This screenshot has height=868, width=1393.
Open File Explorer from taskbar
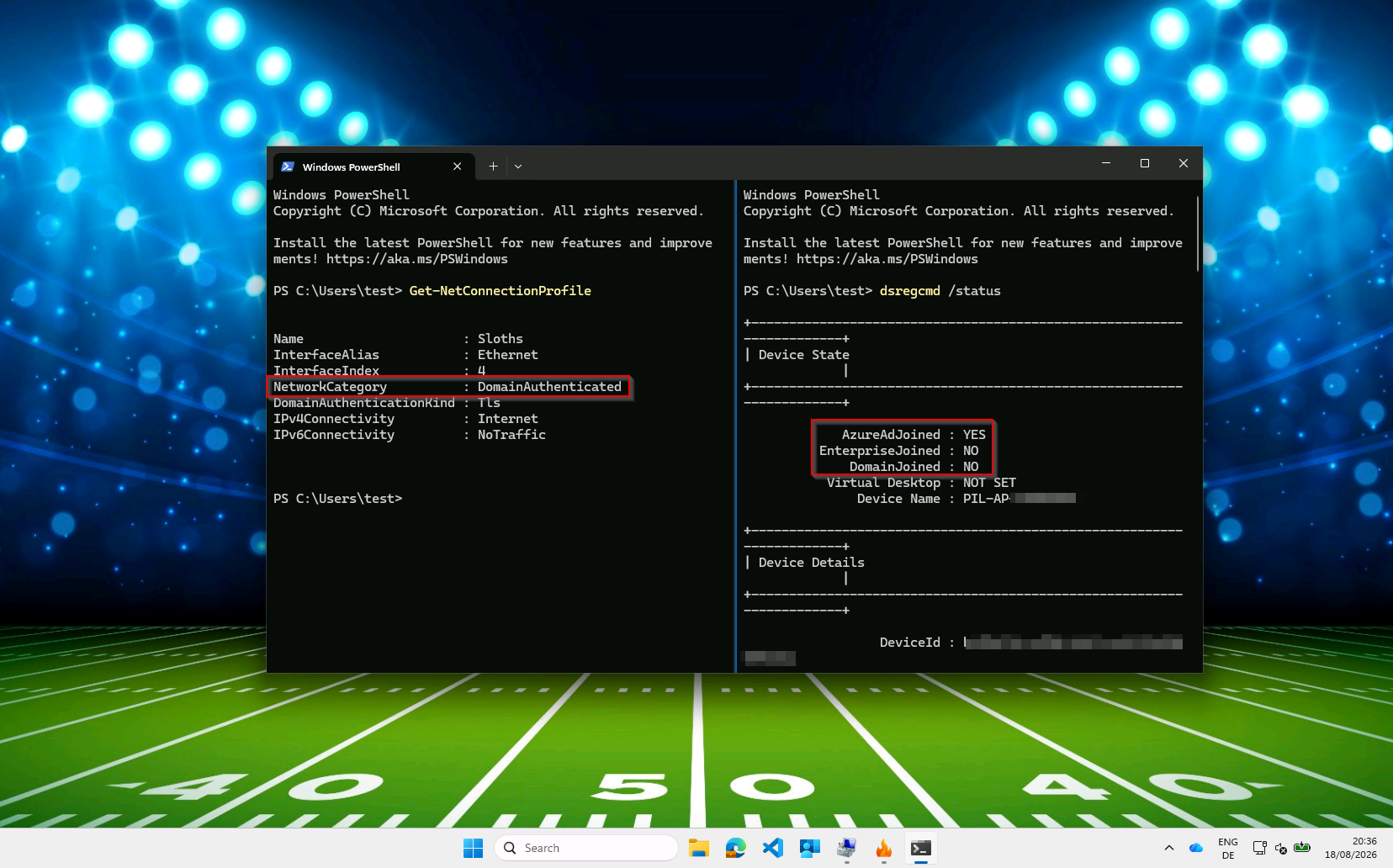[699, 848]
